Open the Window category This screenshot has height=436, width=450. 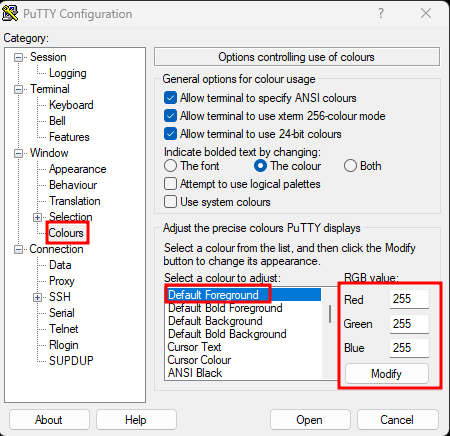tap(49, 153)
